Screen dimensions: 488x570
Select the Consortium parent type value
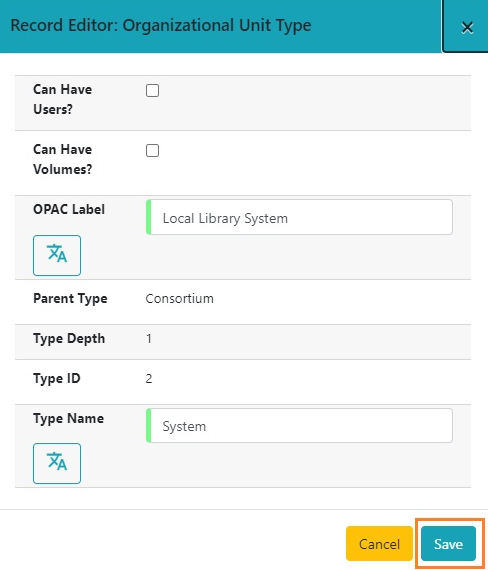pyautogui.click(x=180, y=298)
